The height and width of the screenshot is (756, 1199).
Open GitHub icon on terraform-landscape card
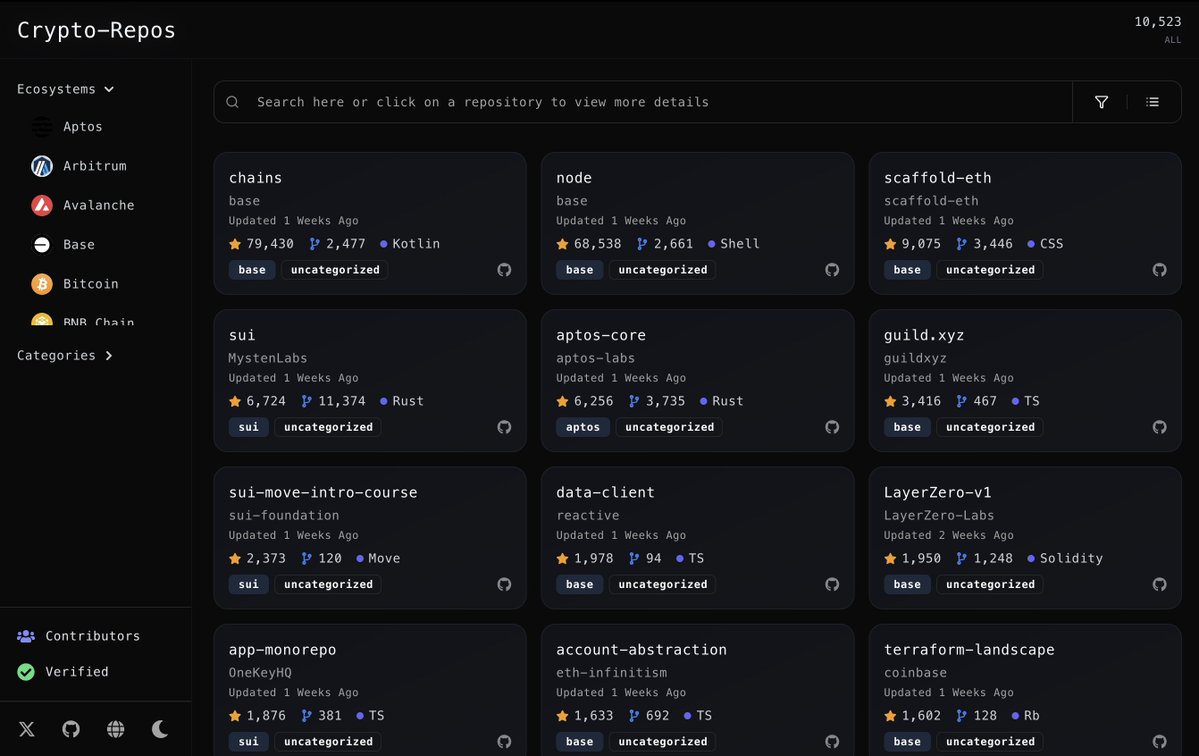pos(1159,741)
